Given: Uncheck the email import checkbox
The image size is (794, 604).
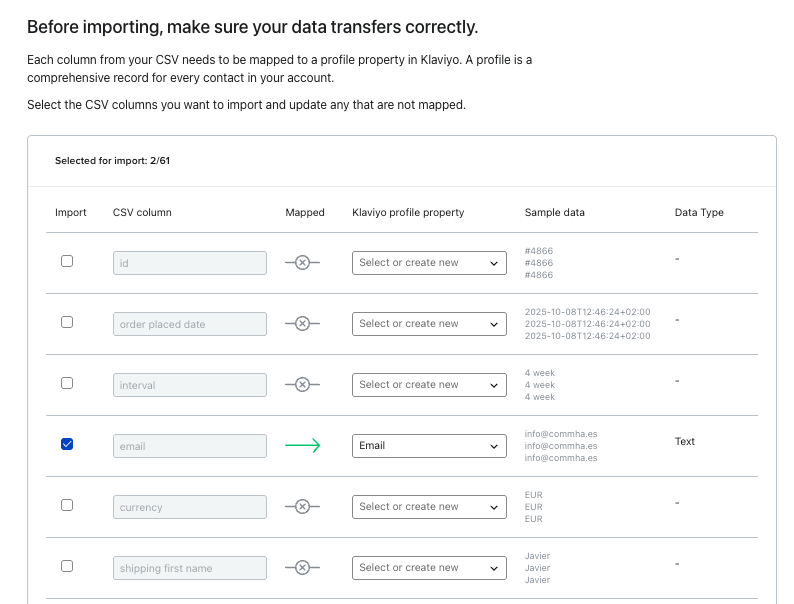Looking at the screenshot, I should coord(67,444).
